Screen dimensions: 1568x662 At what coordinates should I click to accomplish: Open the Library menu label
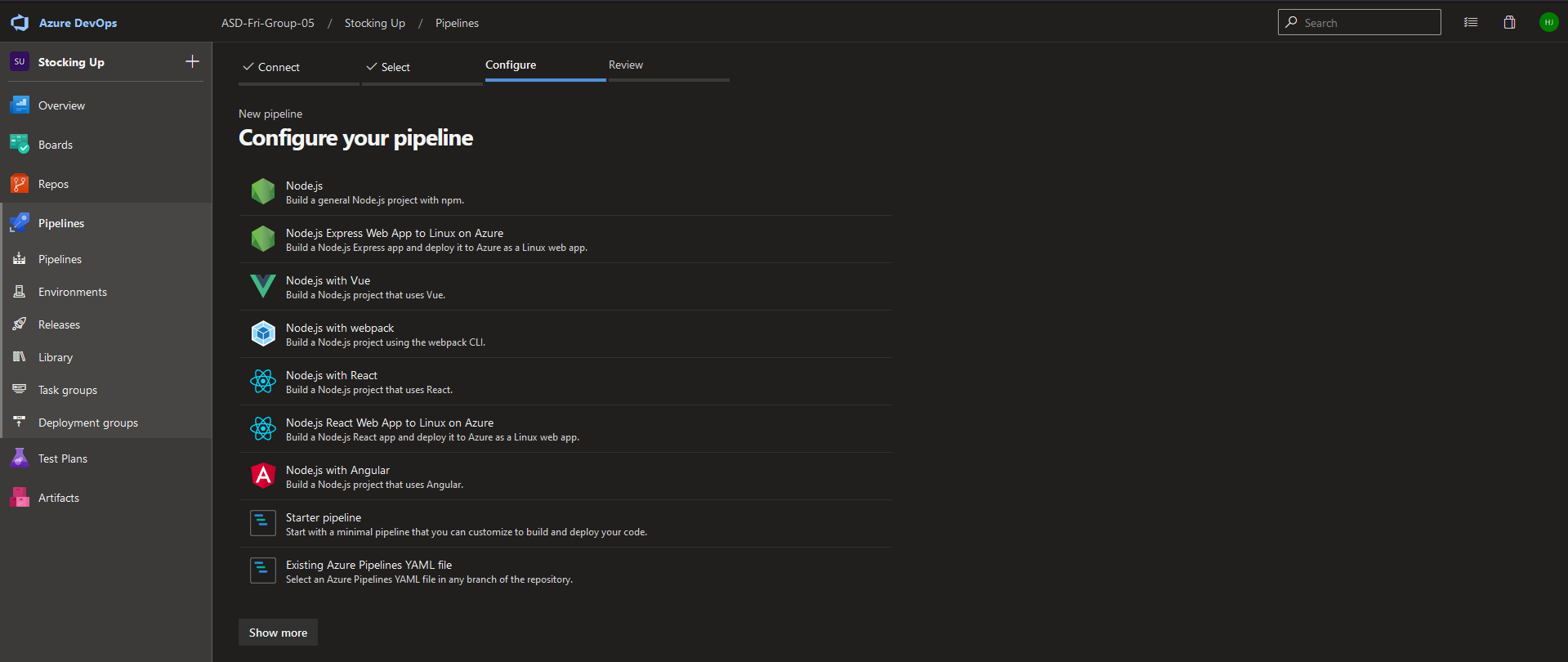56,357
